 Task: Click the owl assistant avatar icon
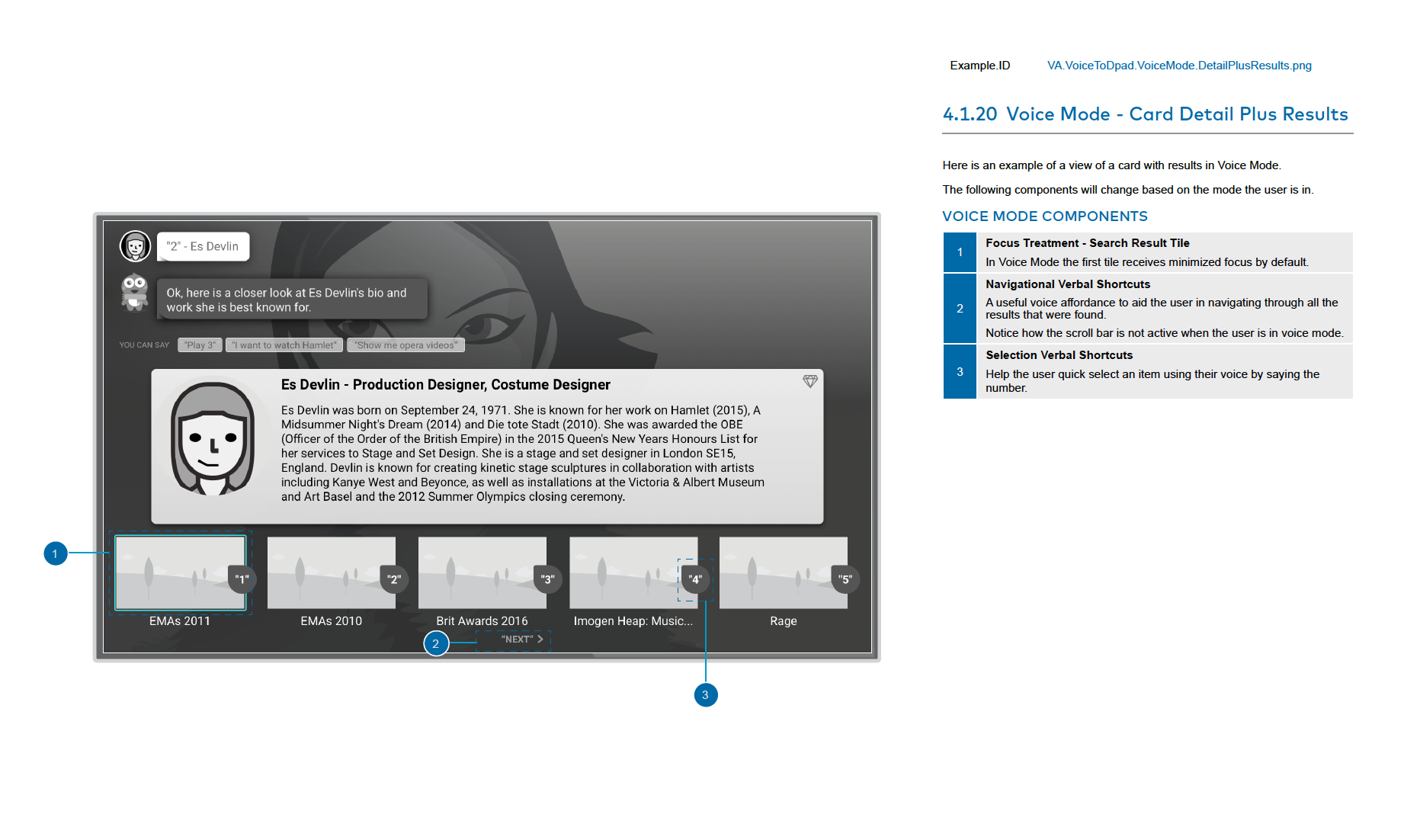coord(135,292)
